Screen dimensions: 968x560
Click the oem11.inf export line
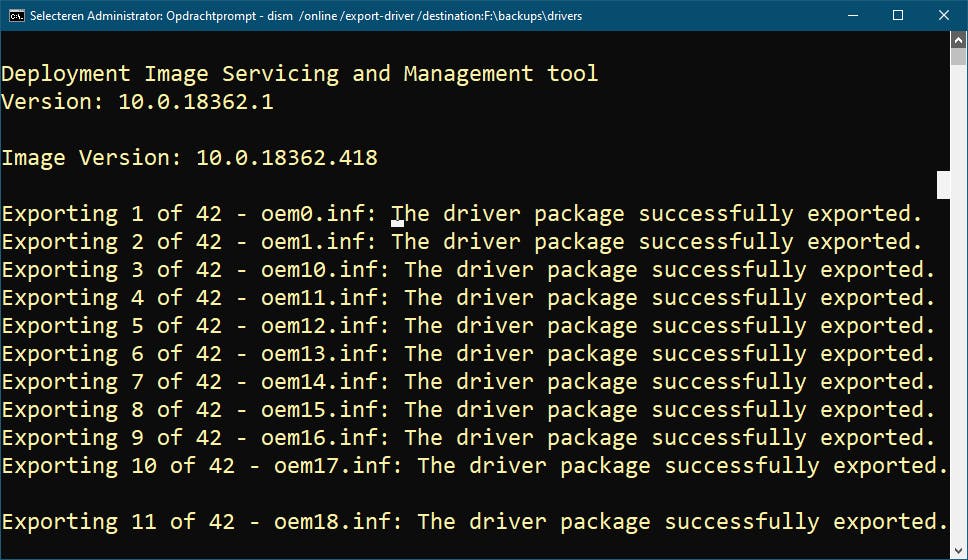(468, 298)
